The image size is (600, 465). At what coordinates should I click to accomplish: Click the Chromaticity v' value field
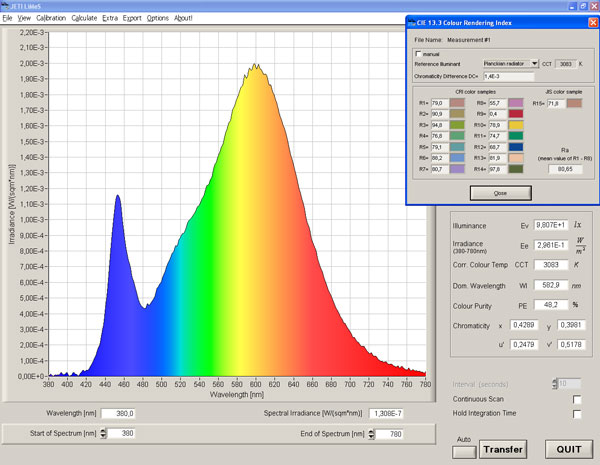point(571,344)
